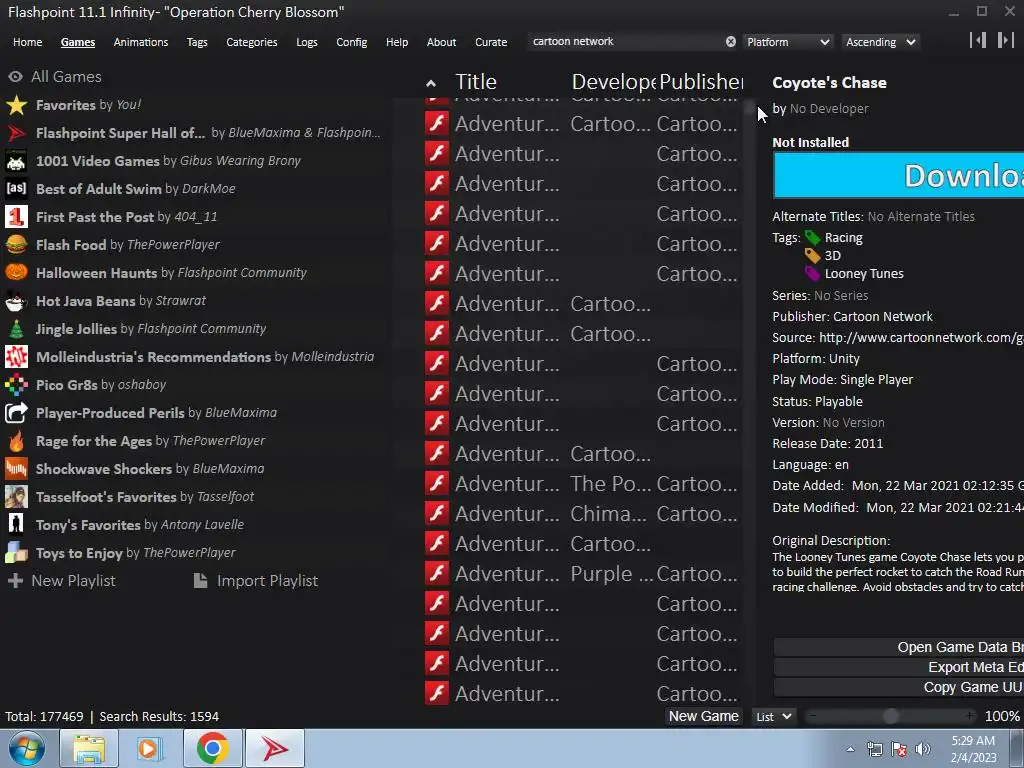Click Flash icon of The Po... row

(x=437, y=483)
